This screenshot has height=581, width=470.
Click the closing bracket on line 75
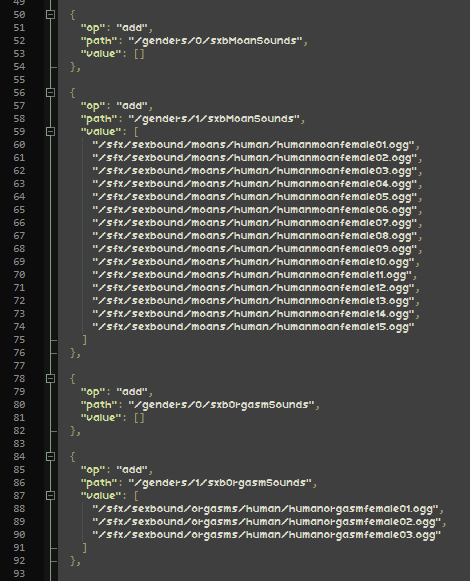(x=85, y=340)
